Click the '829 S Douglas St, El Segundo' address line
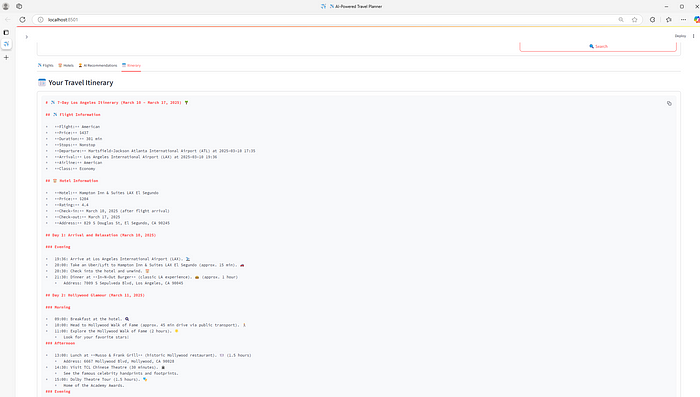The width and height of the screenshot is (700, 397). coord(112,223)
